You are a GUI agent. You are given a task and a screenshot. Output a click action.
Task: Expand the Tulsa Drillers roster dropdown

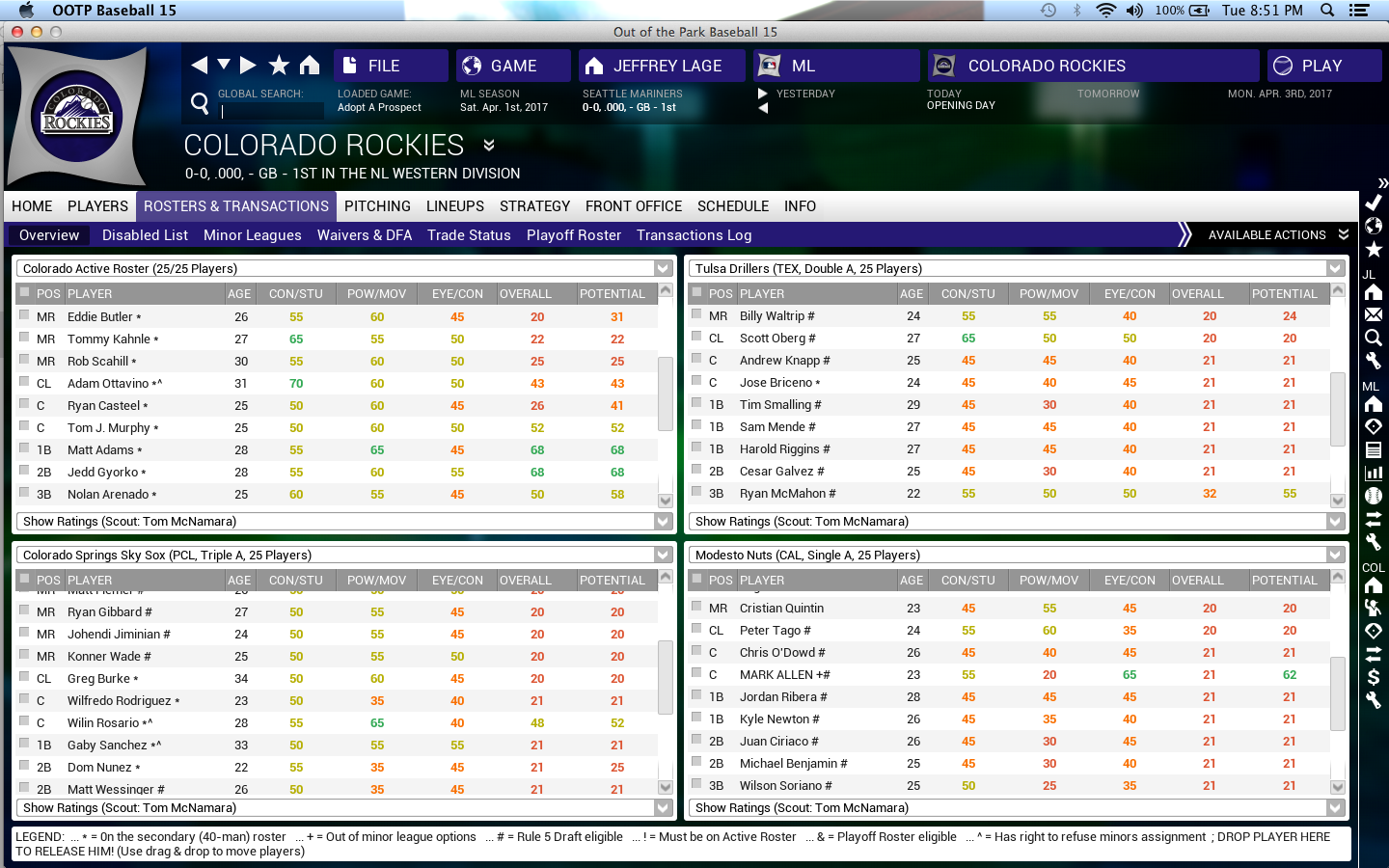[x=1335, y=268]
